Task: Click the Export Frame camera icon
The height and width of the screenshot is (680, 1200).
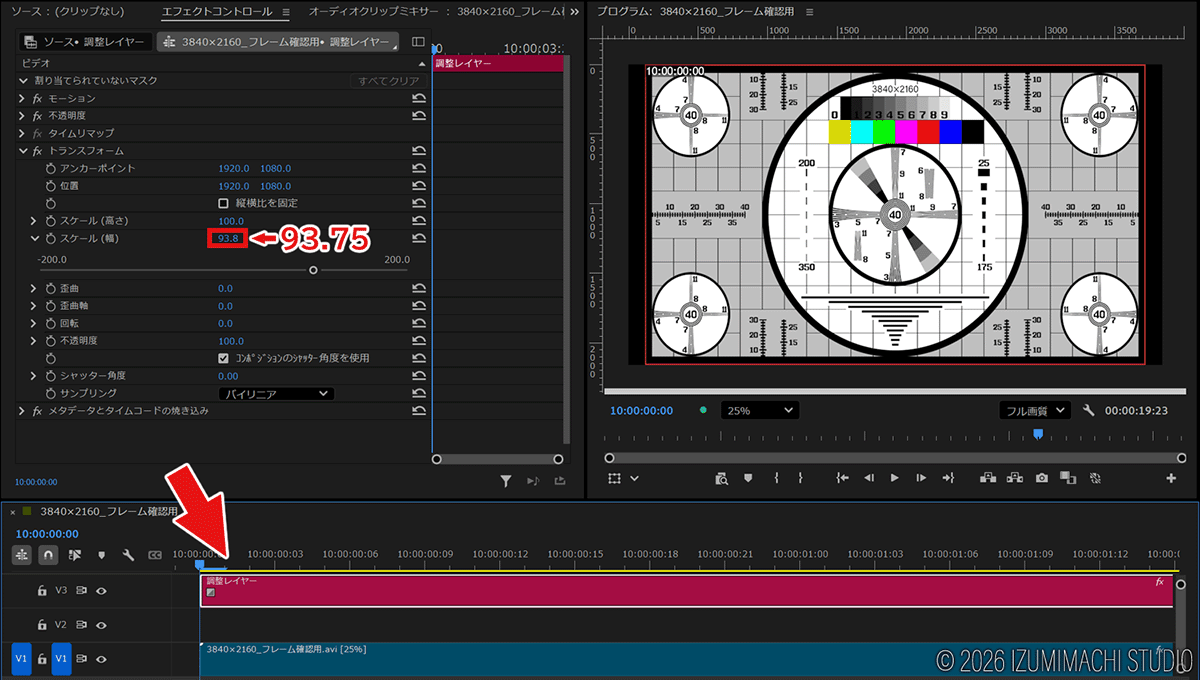Action: [1041, 478]
